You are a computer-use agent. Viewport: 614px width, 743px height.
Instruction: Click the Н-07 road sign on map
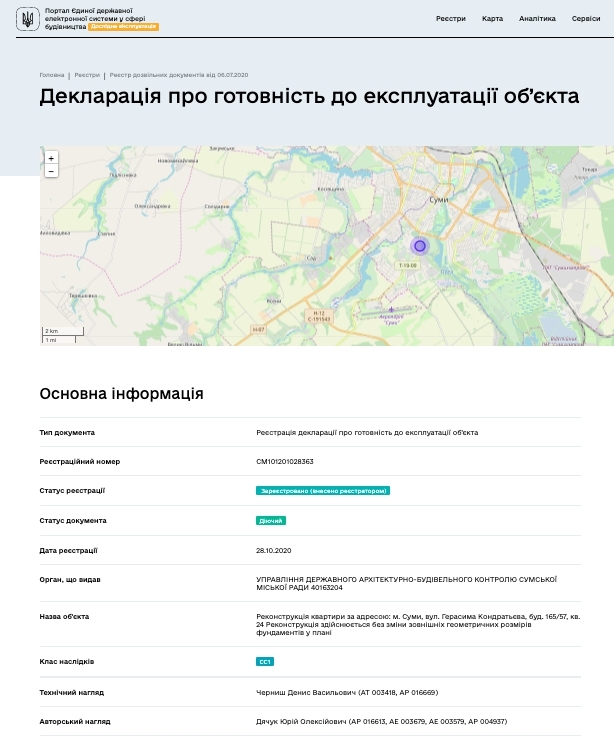click(x=258, y=329)
